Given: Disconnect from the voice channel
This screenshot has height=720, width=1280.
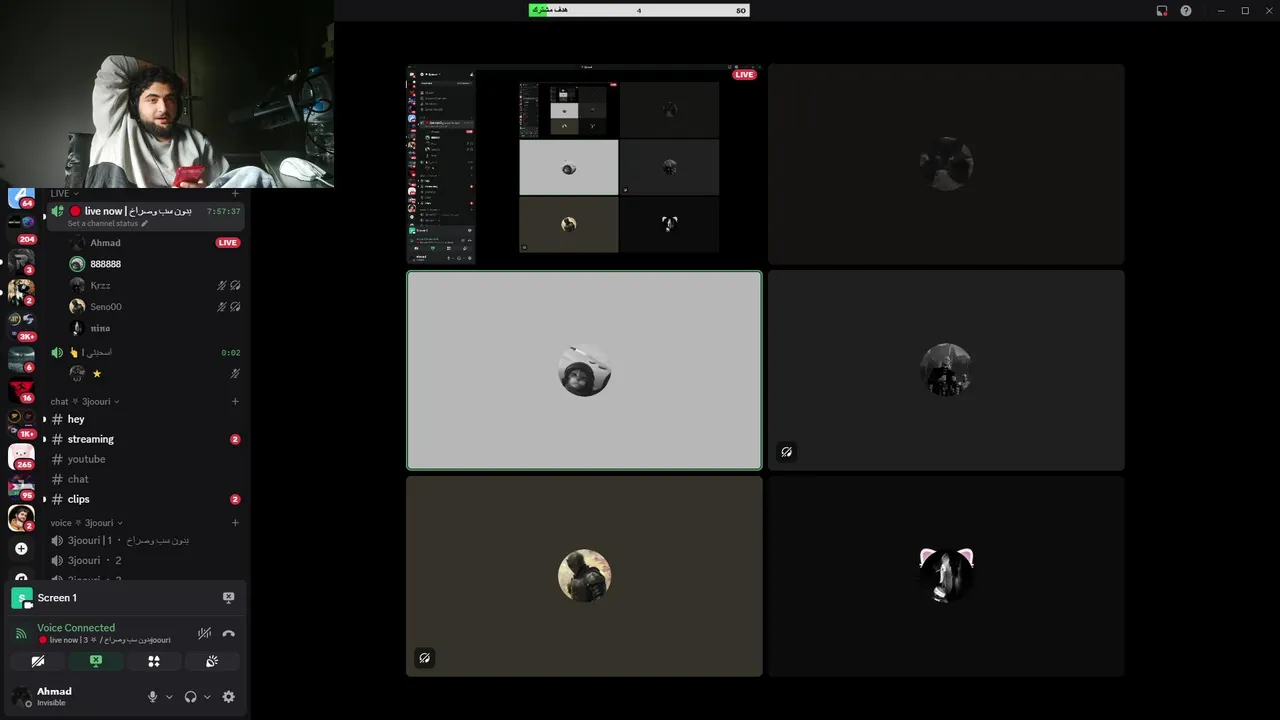Looking at the screenshot, I should tap(228, 633).
